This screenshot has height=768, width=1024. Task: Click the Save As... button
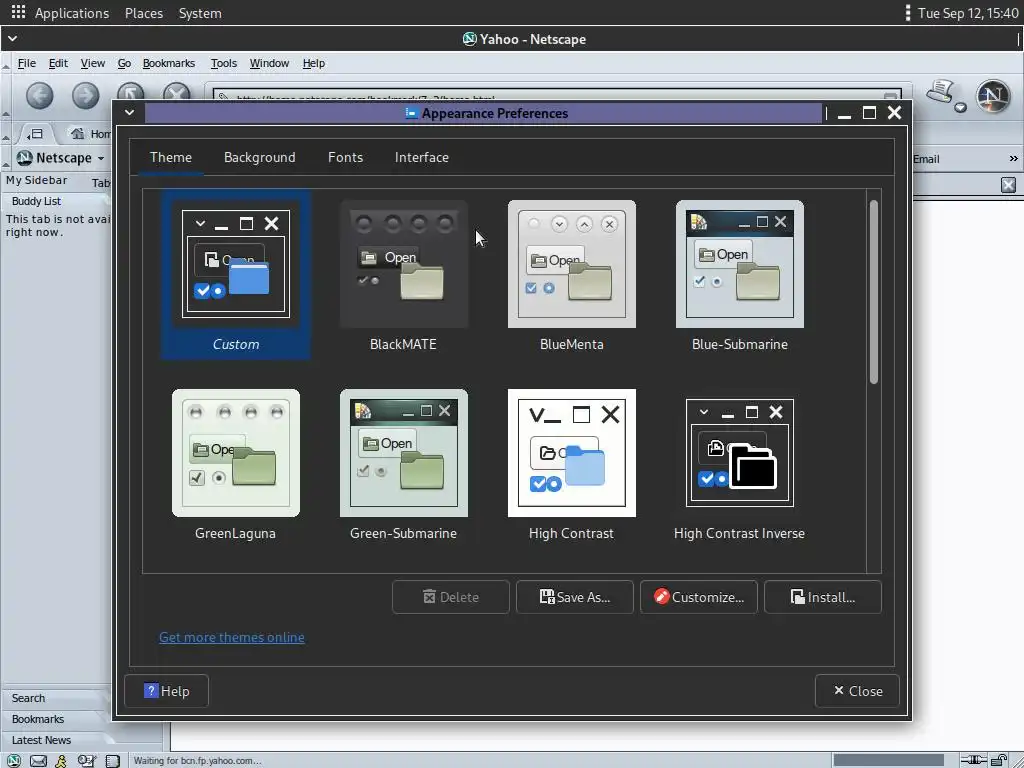[575, 597]
